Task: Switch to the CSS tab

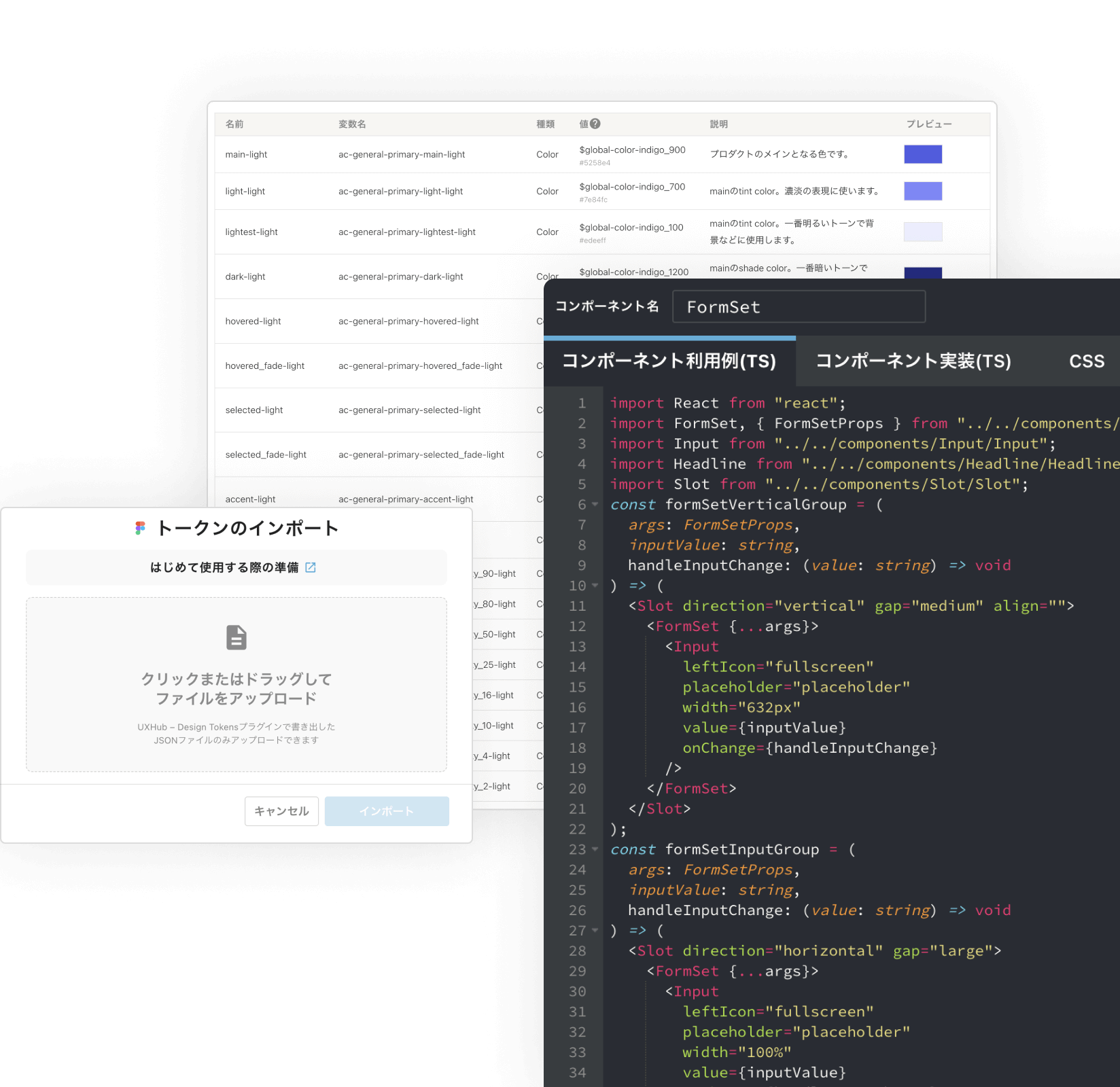Action: coord(1086,361)
